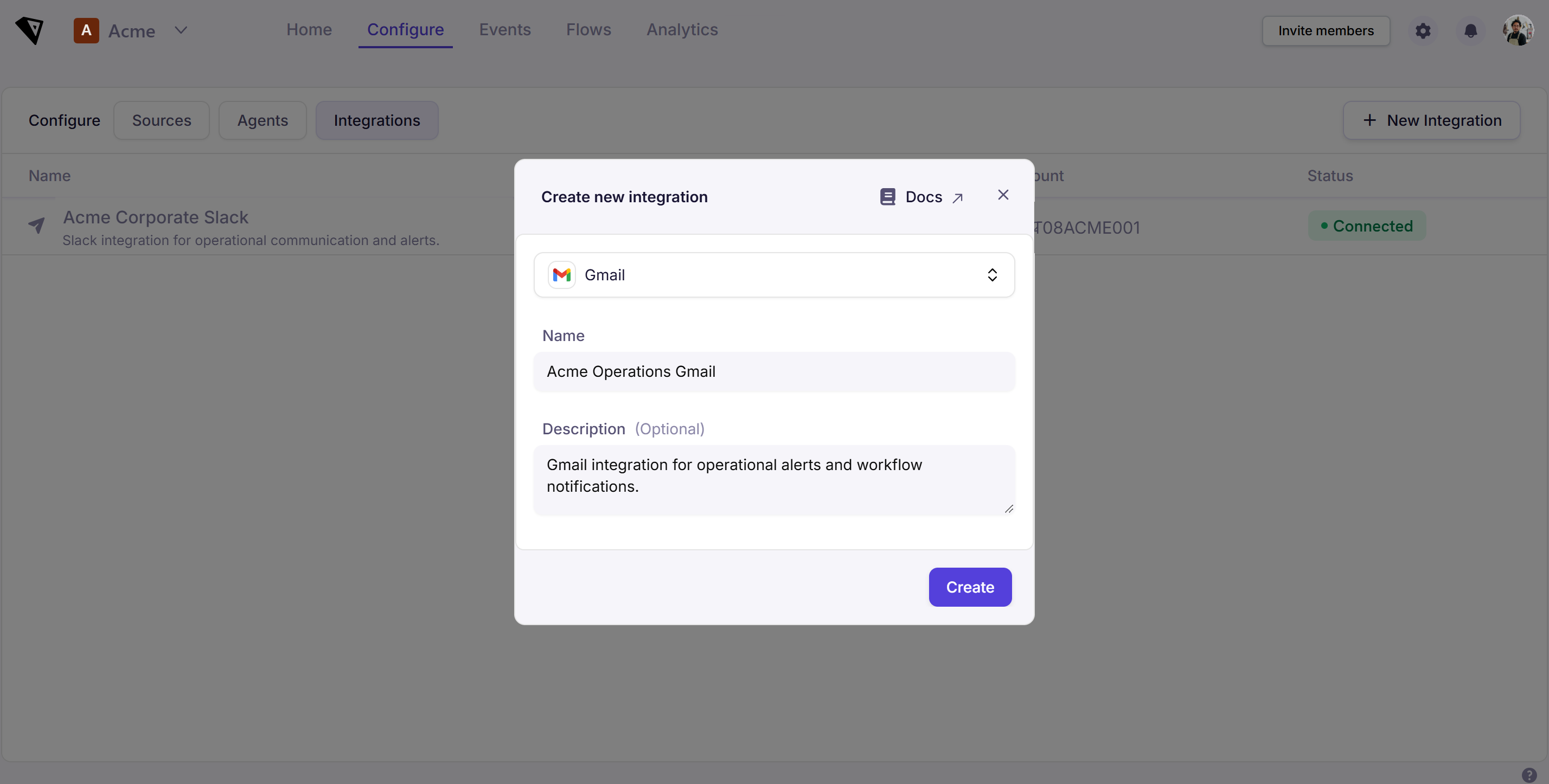Click the up-down chevron in Gmail selector
The image size is (1549, 784).
click(x=991, y=275)
